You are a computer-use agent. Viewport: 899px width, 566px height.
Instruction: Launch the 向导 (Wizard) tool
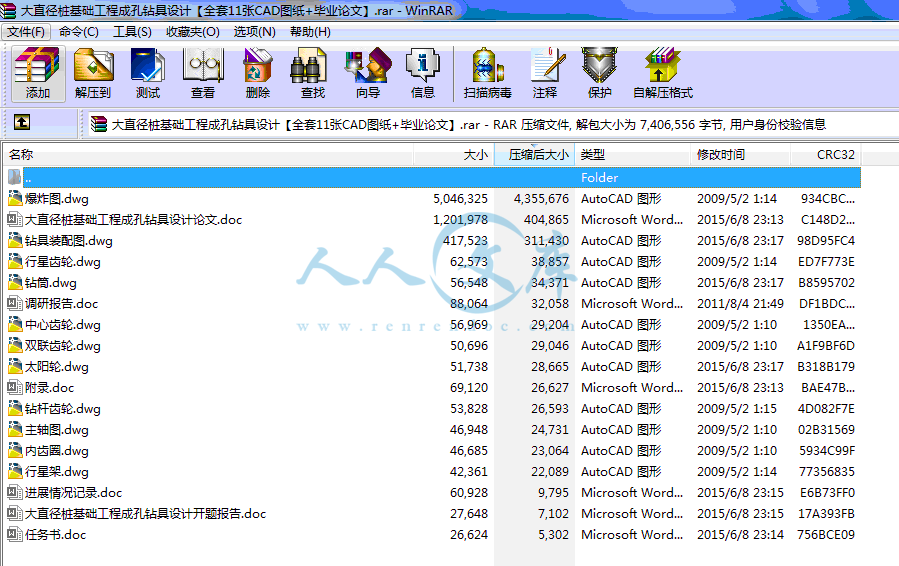(x=368, y=73)
